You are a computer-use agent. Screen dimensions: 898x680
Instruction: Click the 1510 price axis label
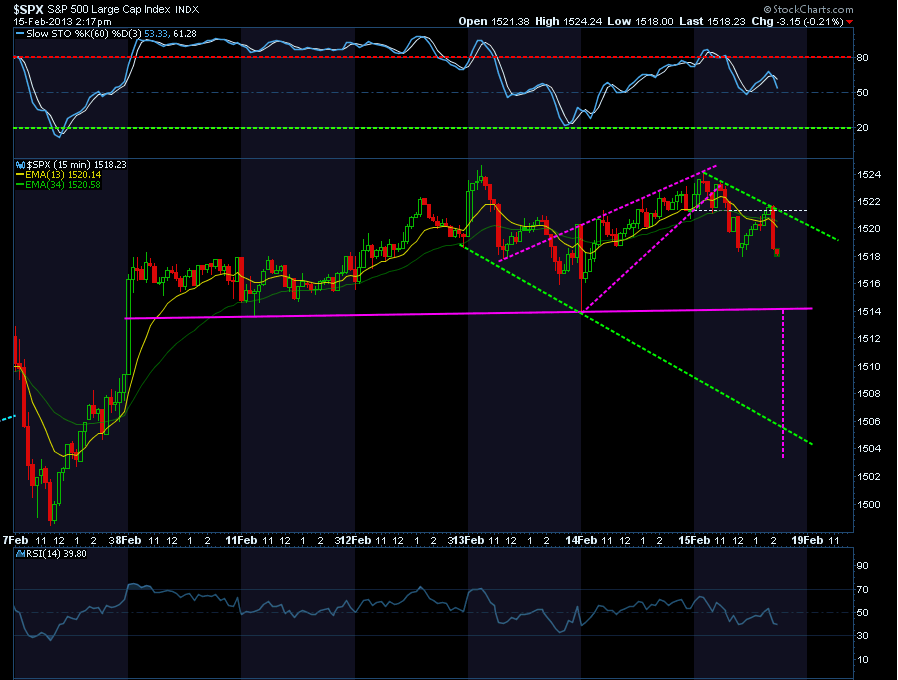point(869,367)
